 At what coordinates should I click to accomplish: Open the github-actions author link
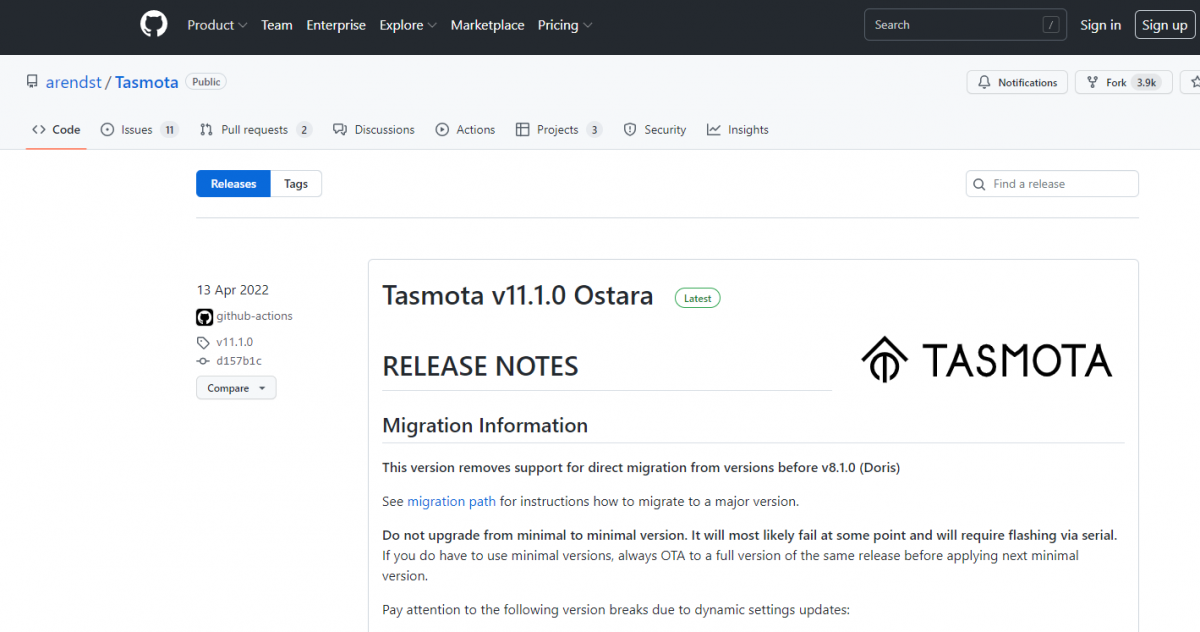pos(254,316)
